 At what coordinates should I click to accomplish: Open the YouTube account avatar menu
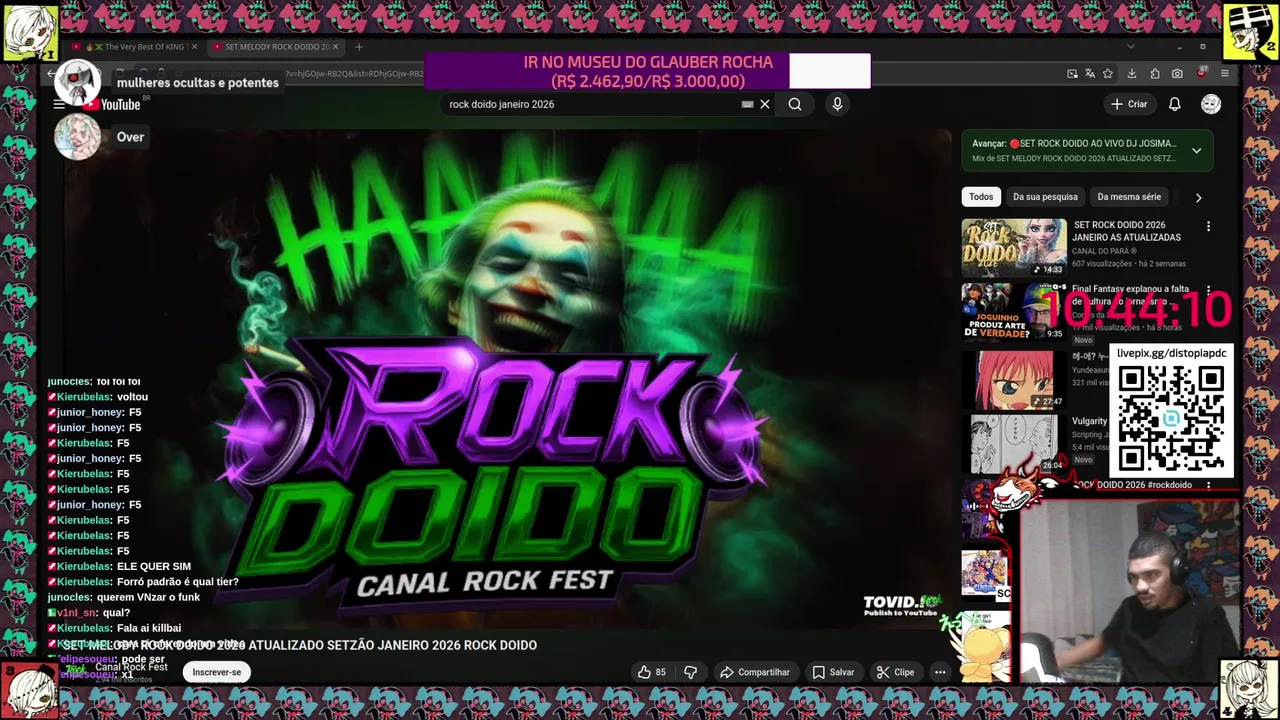[x=1211, y=104]
